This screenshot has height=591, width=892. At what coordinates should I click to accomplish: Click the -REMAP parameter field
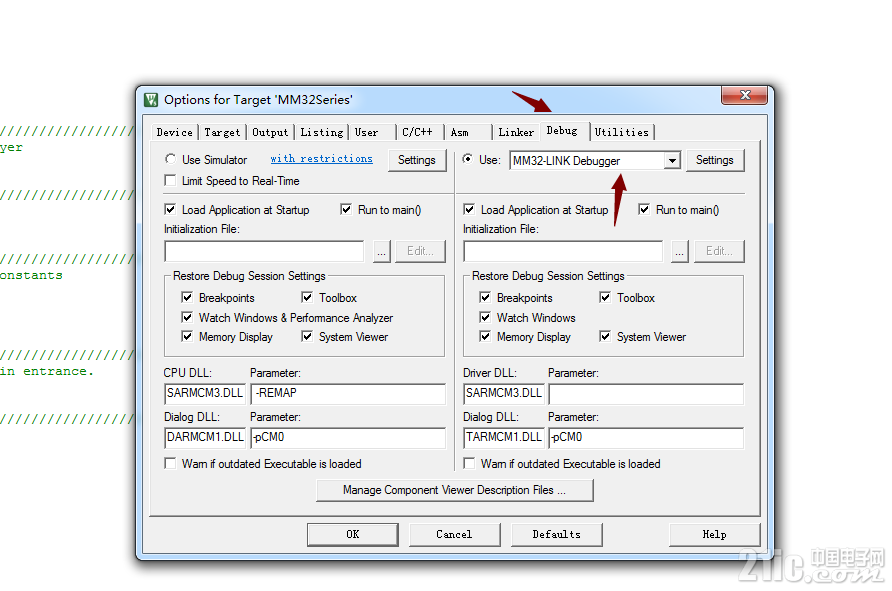(348, 394)
